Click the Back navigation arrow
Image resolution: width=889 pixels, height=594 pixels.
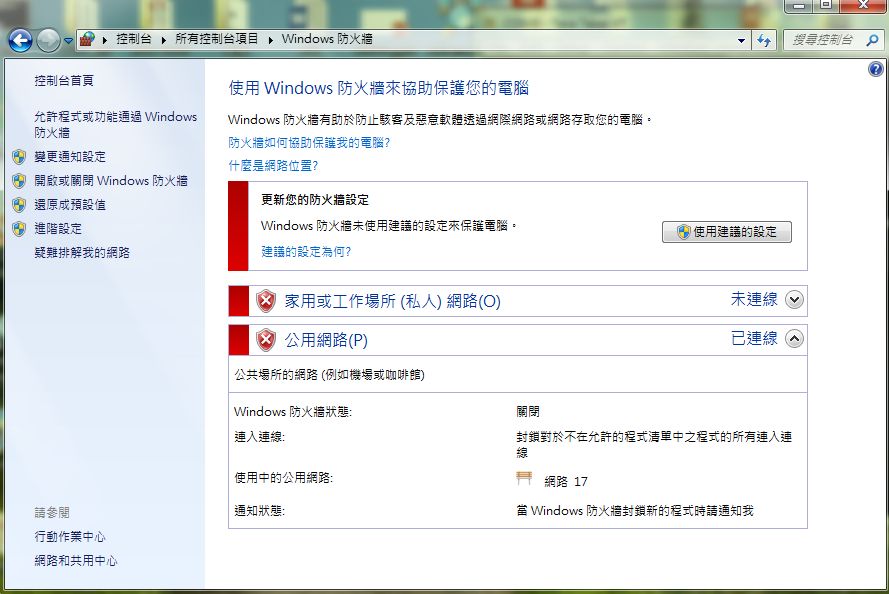[x=20, y=40]
